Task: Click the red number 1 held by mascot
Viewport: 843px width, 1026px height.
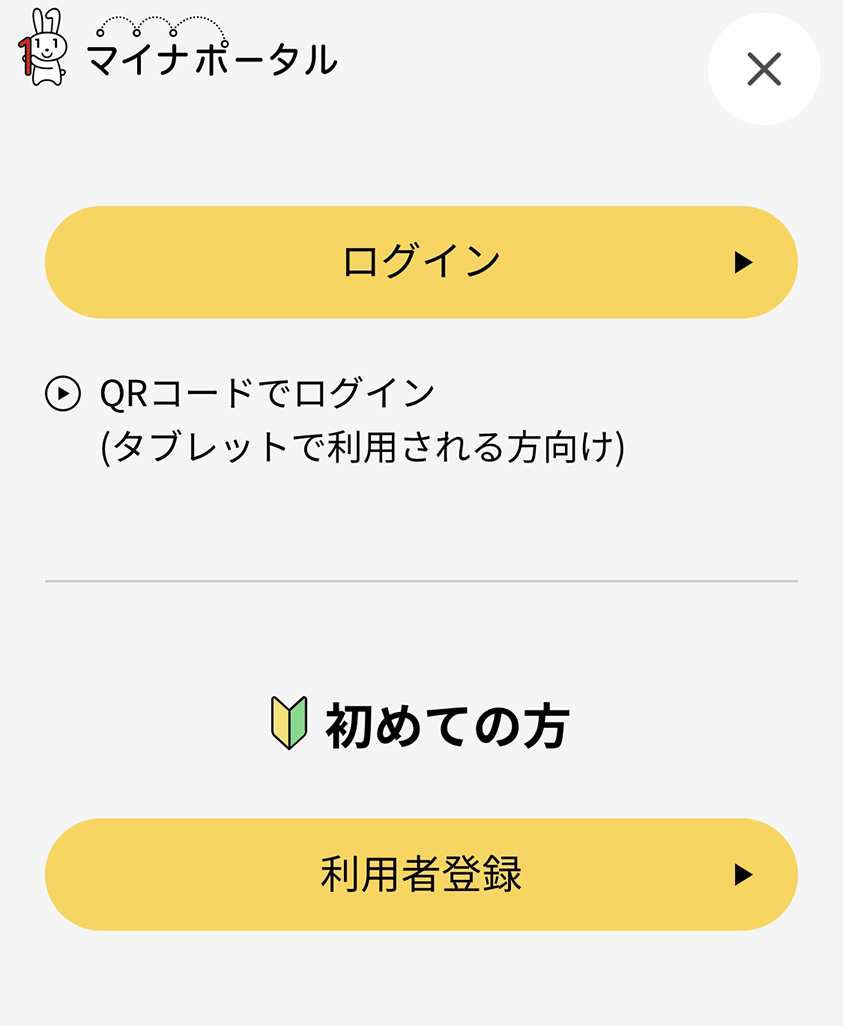Action: click(x=25, y=55)
